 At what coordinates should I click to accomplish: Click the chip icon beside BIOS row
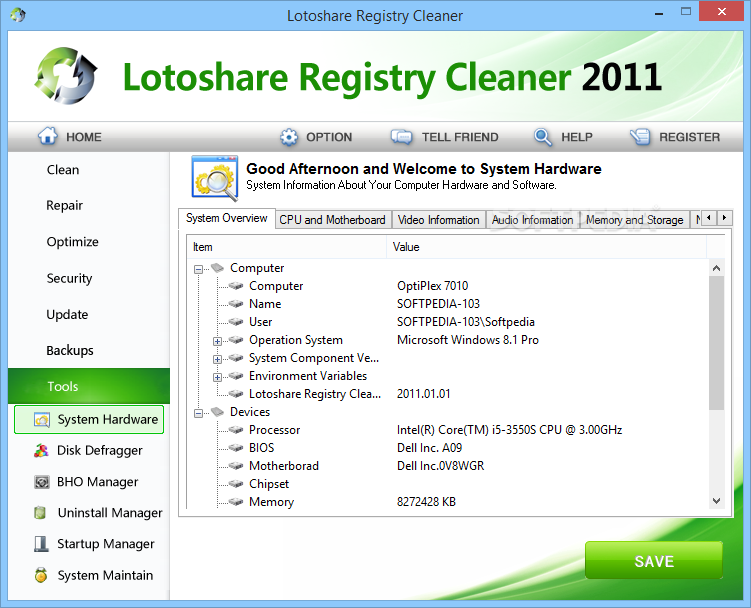[x=236, y=447]
